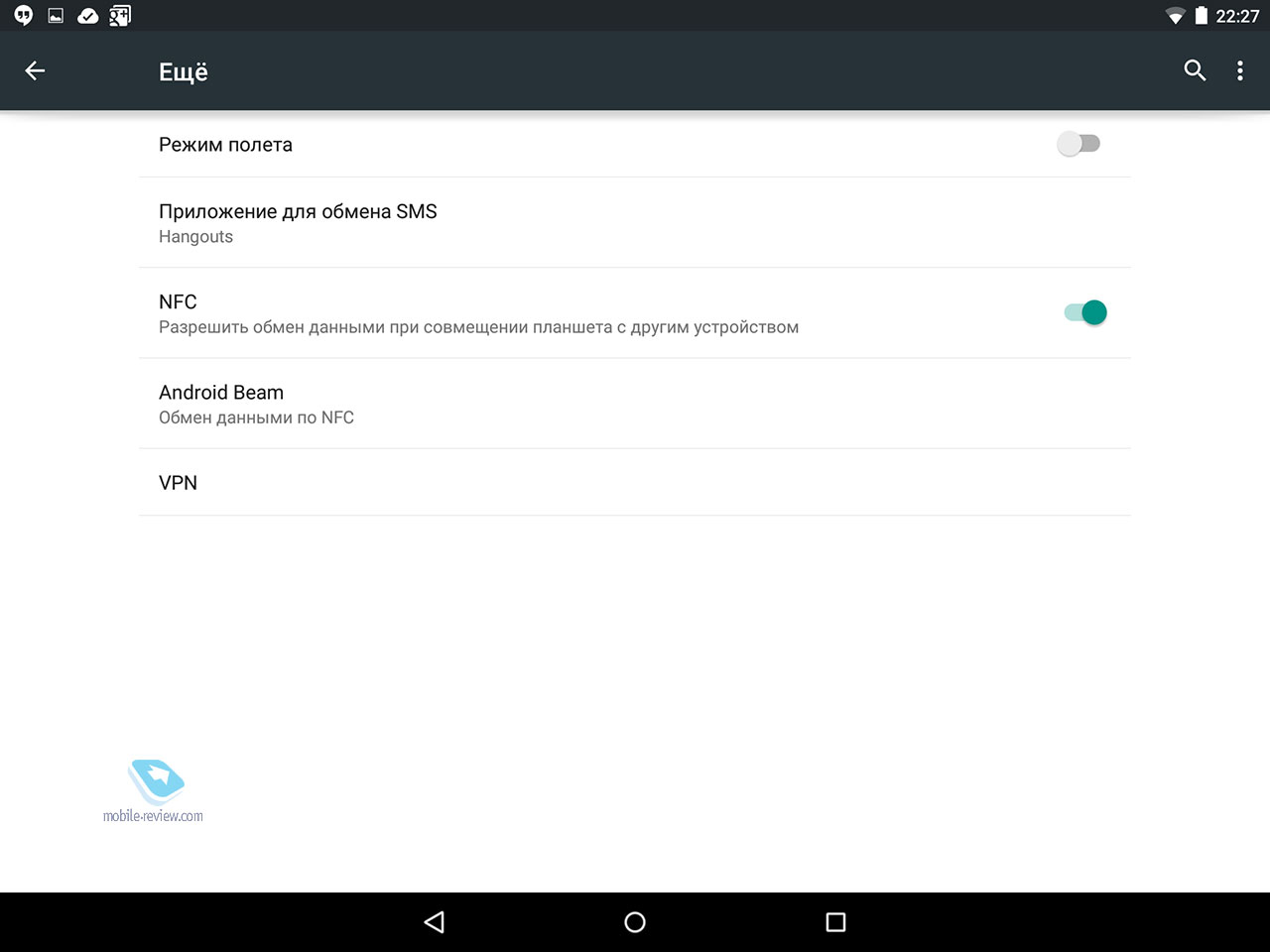Tap the Android back navigation triangle
1270x952 pixels.
434,922
